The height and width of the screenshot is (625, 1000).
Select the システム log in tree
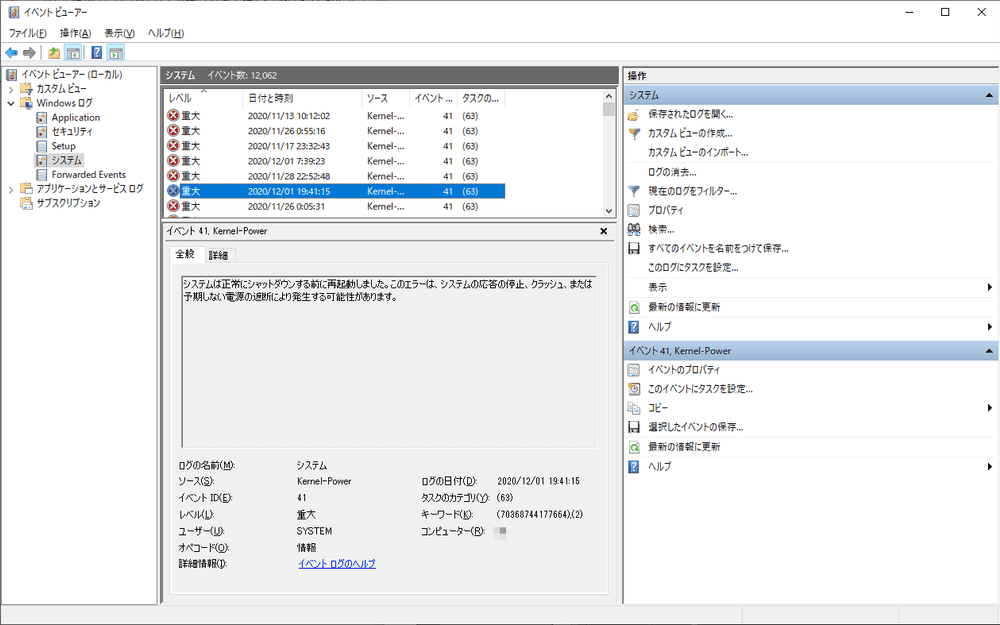[66, 160]
